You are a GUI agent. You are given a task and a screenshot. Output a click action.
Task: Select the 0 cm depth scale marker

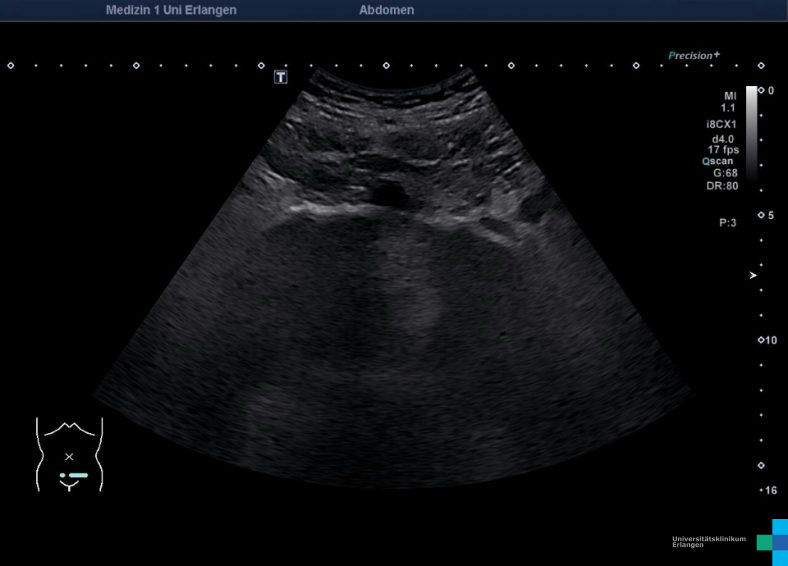[x=766, y=90]
